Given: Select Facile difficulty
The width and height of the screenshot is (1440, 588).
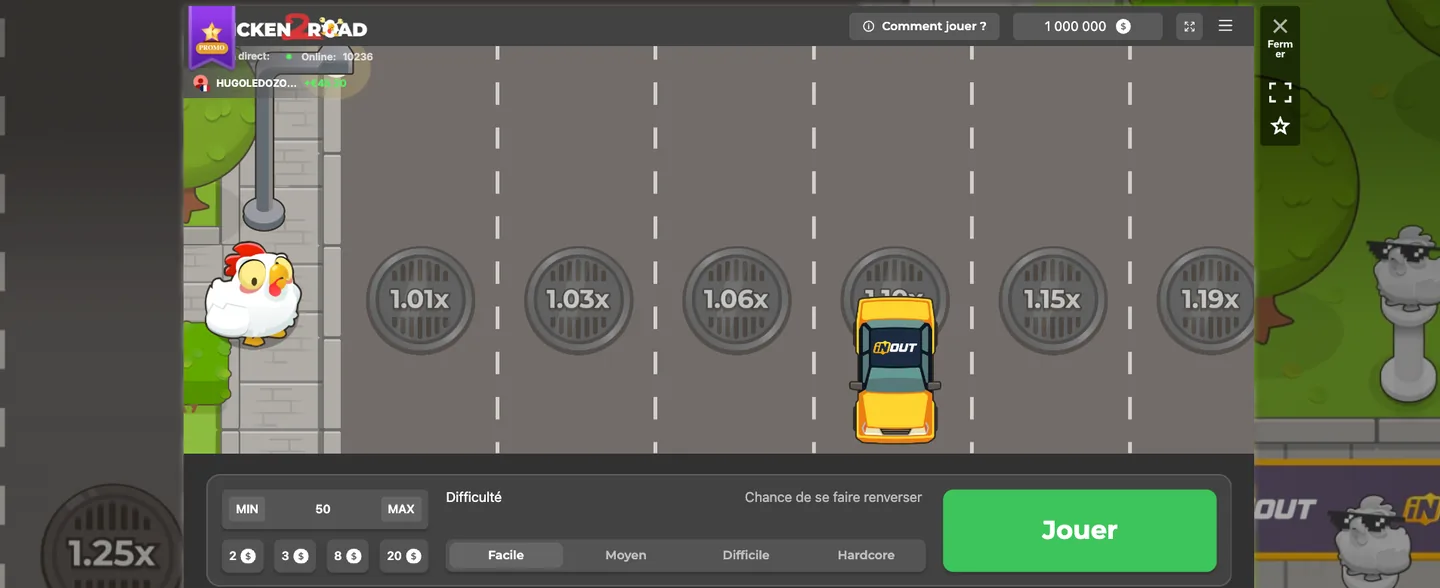Looking at the screenshot, I should coord(506,555).
